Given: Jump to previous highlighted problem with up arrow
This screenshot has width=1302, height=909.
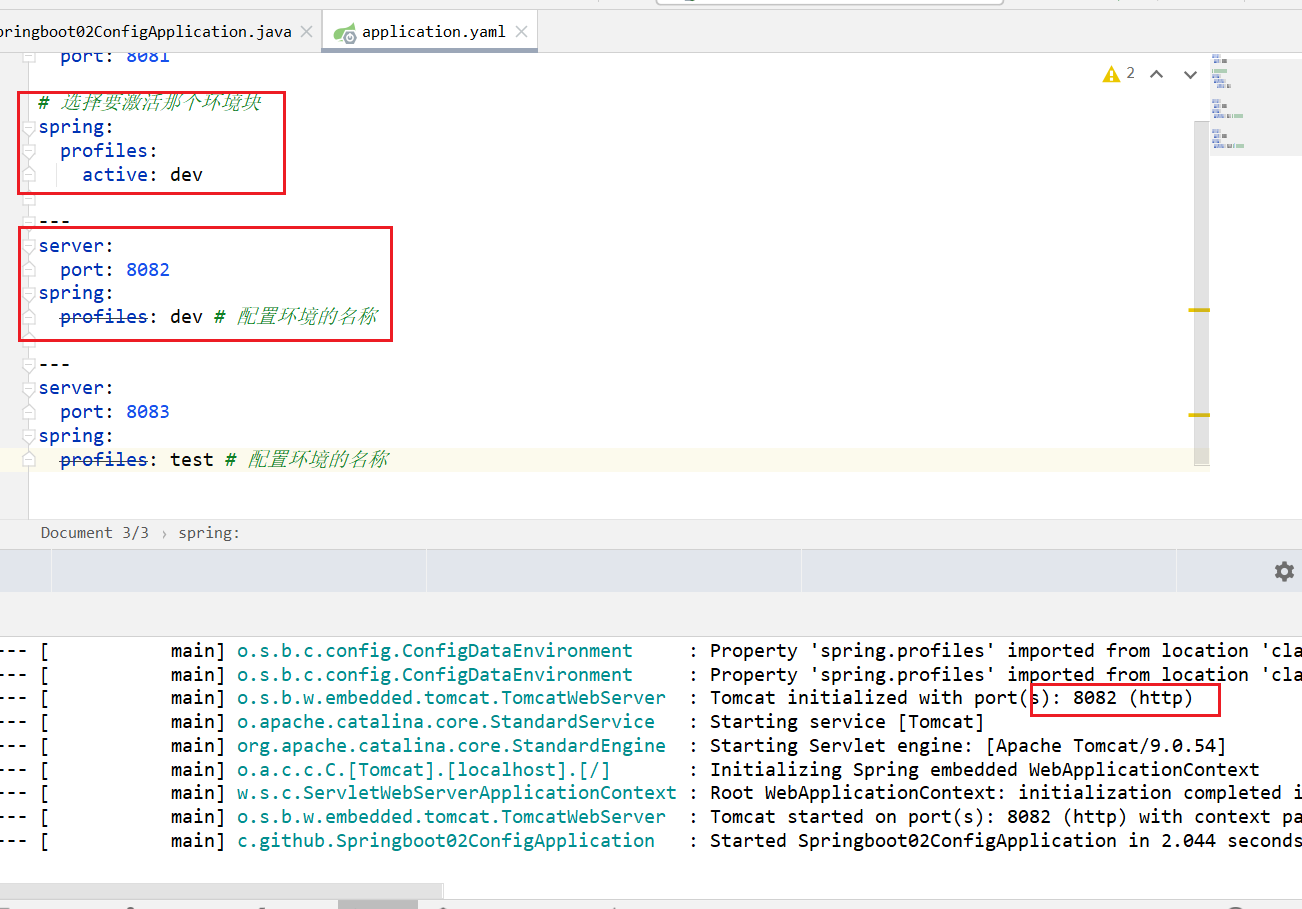Looking at the screenshot, I should pos(1157,74).
